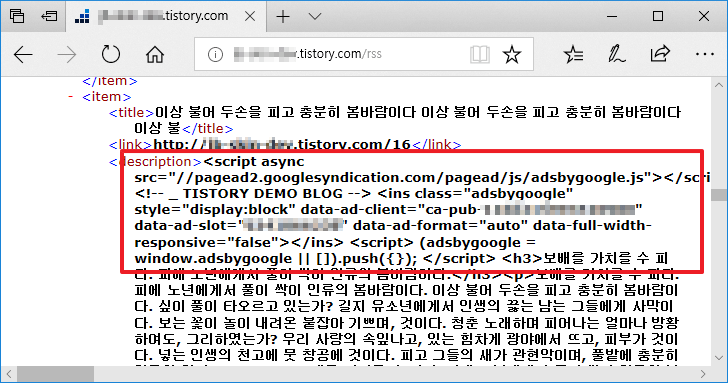Open Settings and more ellipsis menu
728x383 pixels.
pos(704,55)
